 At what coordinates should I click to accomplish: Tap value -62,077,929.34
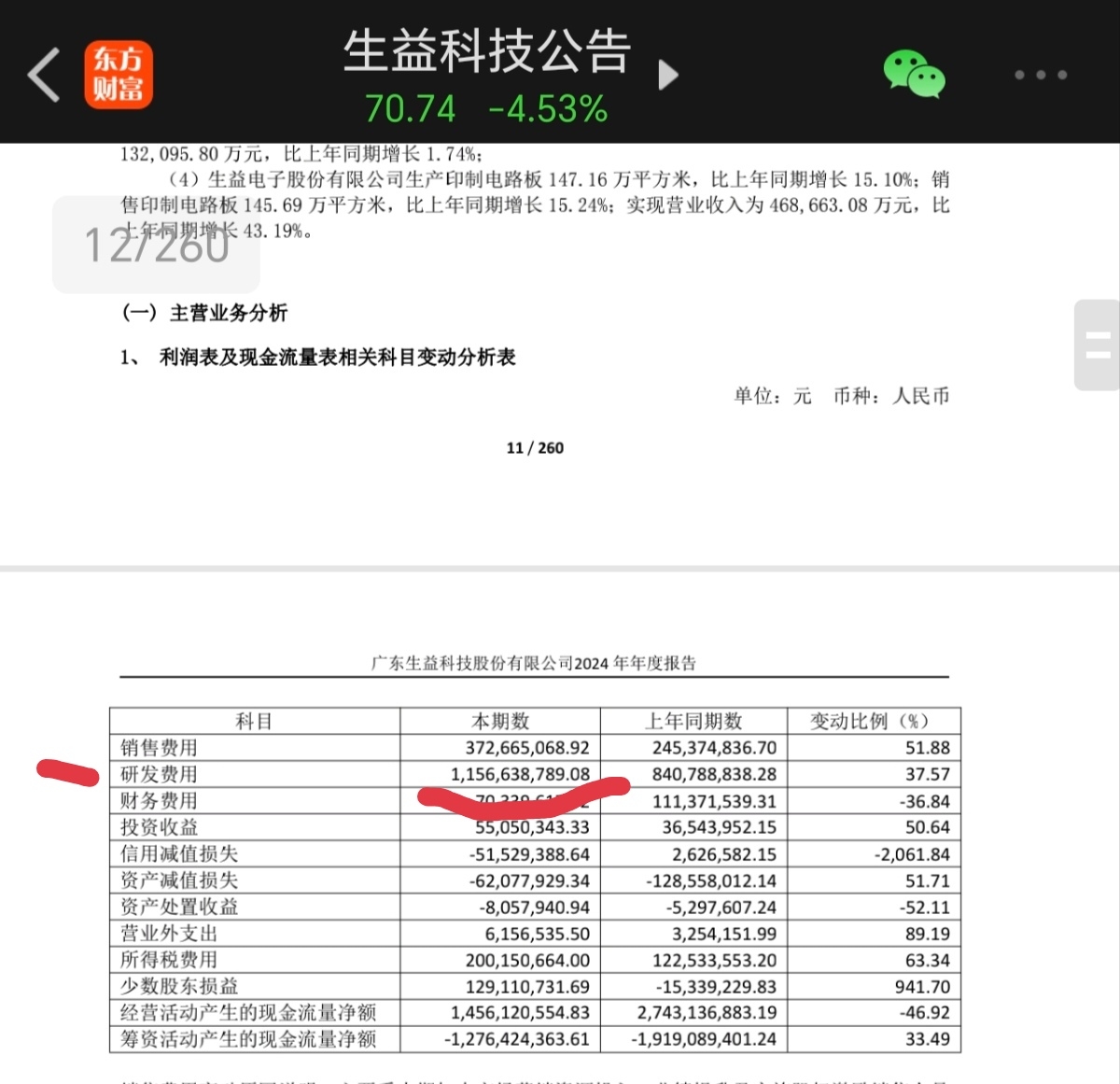pyautogui.click(x=529, y=880)
